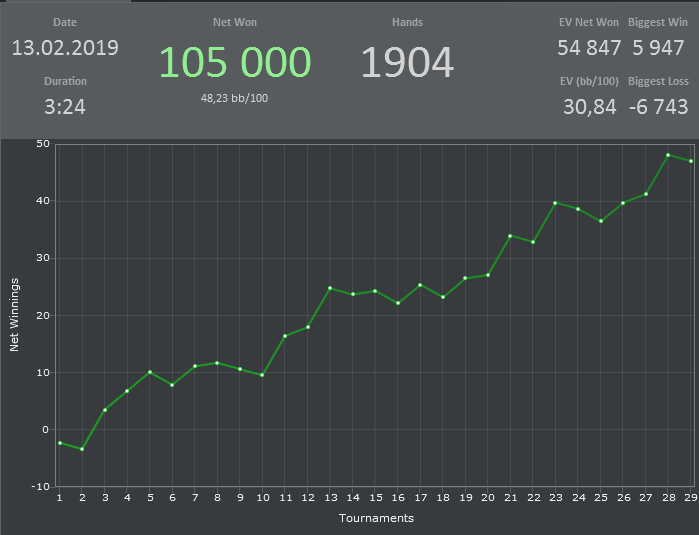This screenshot has height=535, width=699.
Task: Select the graph point at tournament 1
Action: 60,443
